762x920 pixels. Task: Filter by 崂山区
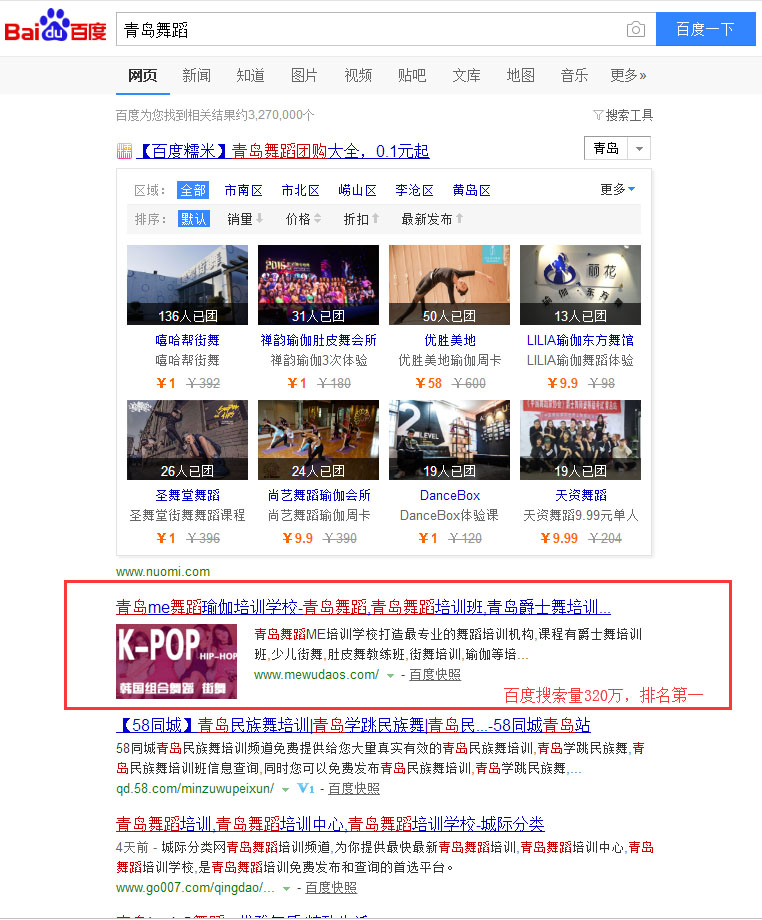coord(357,190)
